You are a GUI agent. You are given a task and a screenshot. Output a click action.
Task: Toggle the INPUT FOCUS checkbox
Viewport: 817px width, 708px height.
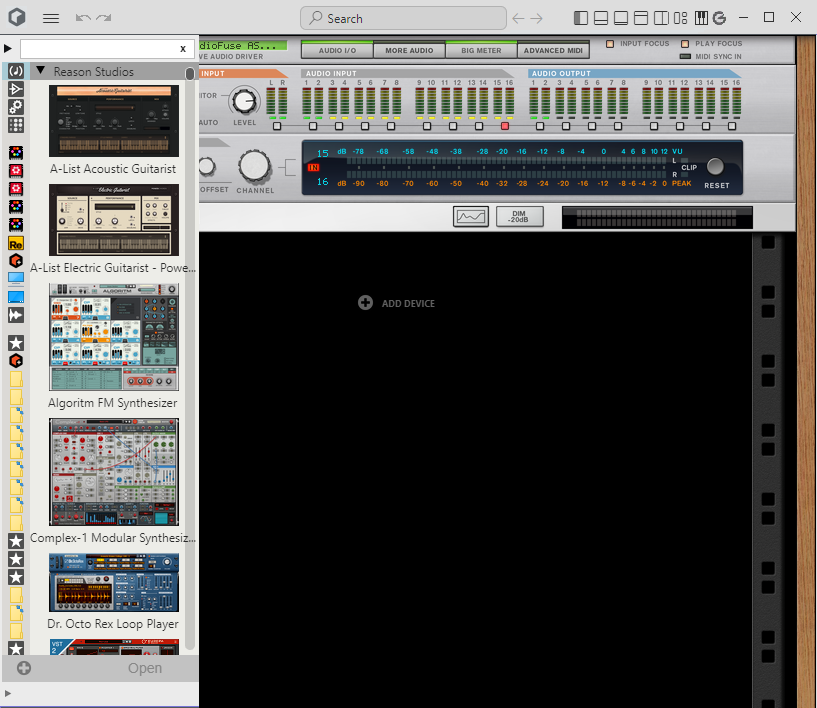[610, 44]
